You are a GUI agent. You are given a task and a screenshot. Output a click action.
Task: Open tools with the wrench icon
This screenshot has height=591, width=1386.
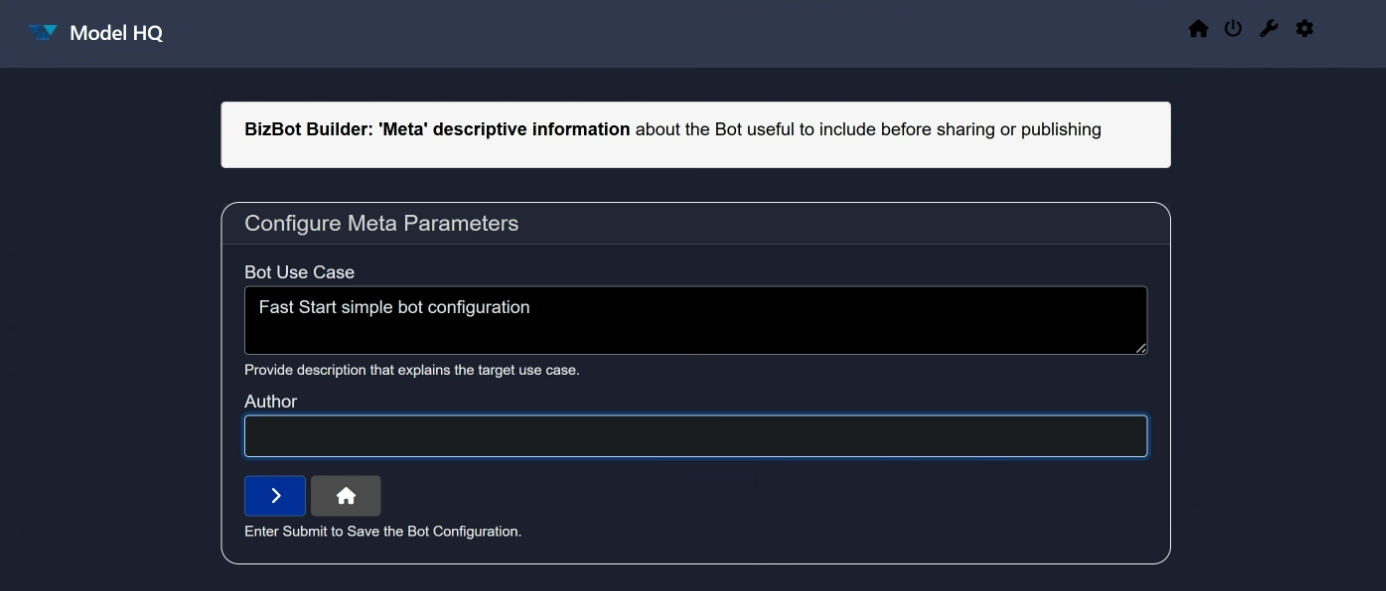1268,29
